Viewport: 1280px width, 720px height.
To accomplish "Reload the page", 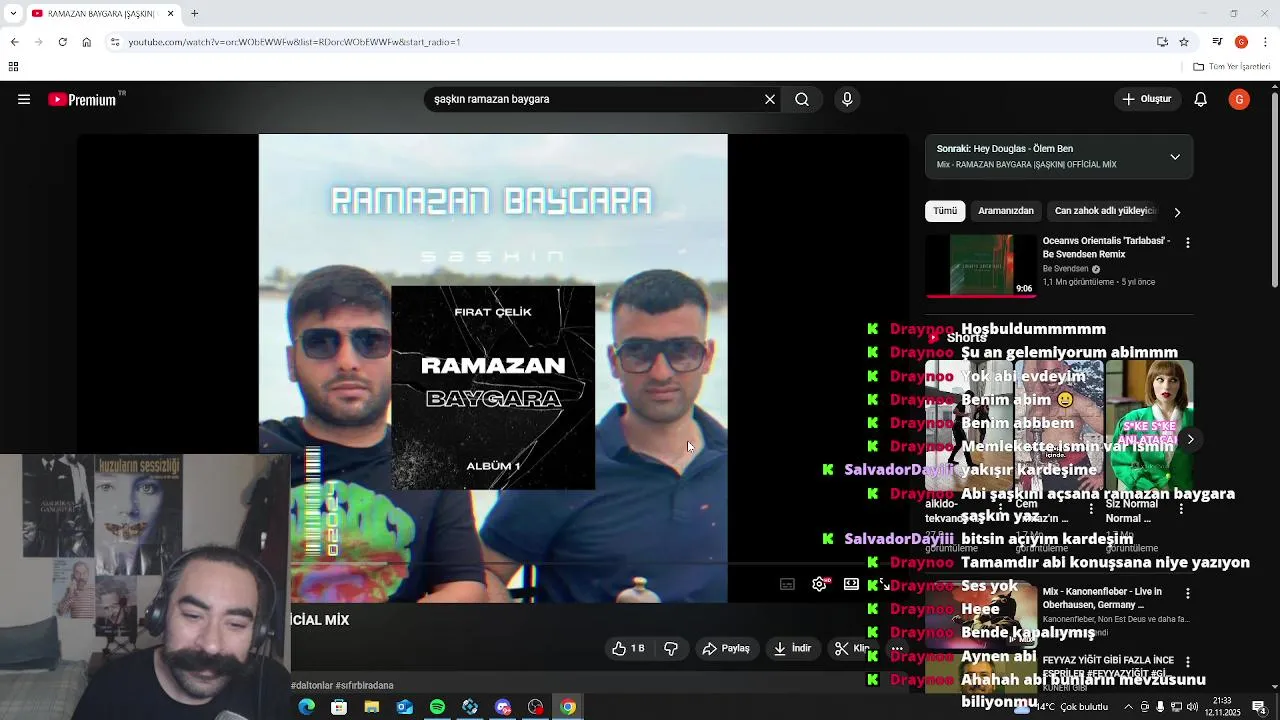I will pyautogui.click(x=62, y=42).
